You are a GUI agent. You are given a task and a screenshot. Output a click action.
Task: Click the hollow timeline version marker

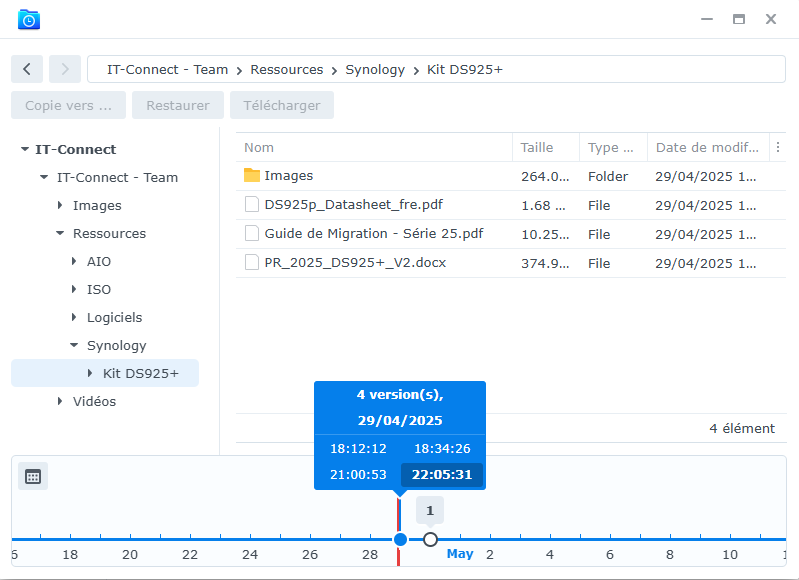tap(430, 539)
